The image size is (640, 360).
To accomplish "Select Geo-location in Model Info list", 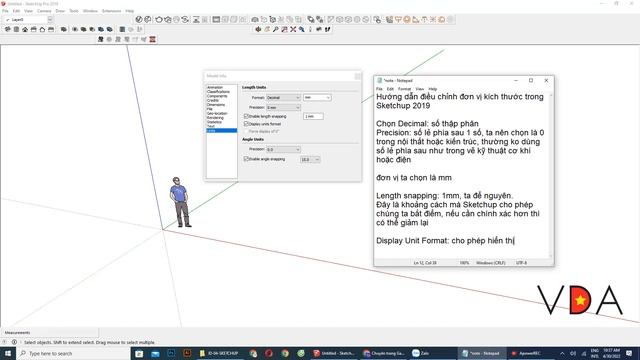I will (217, 113).
